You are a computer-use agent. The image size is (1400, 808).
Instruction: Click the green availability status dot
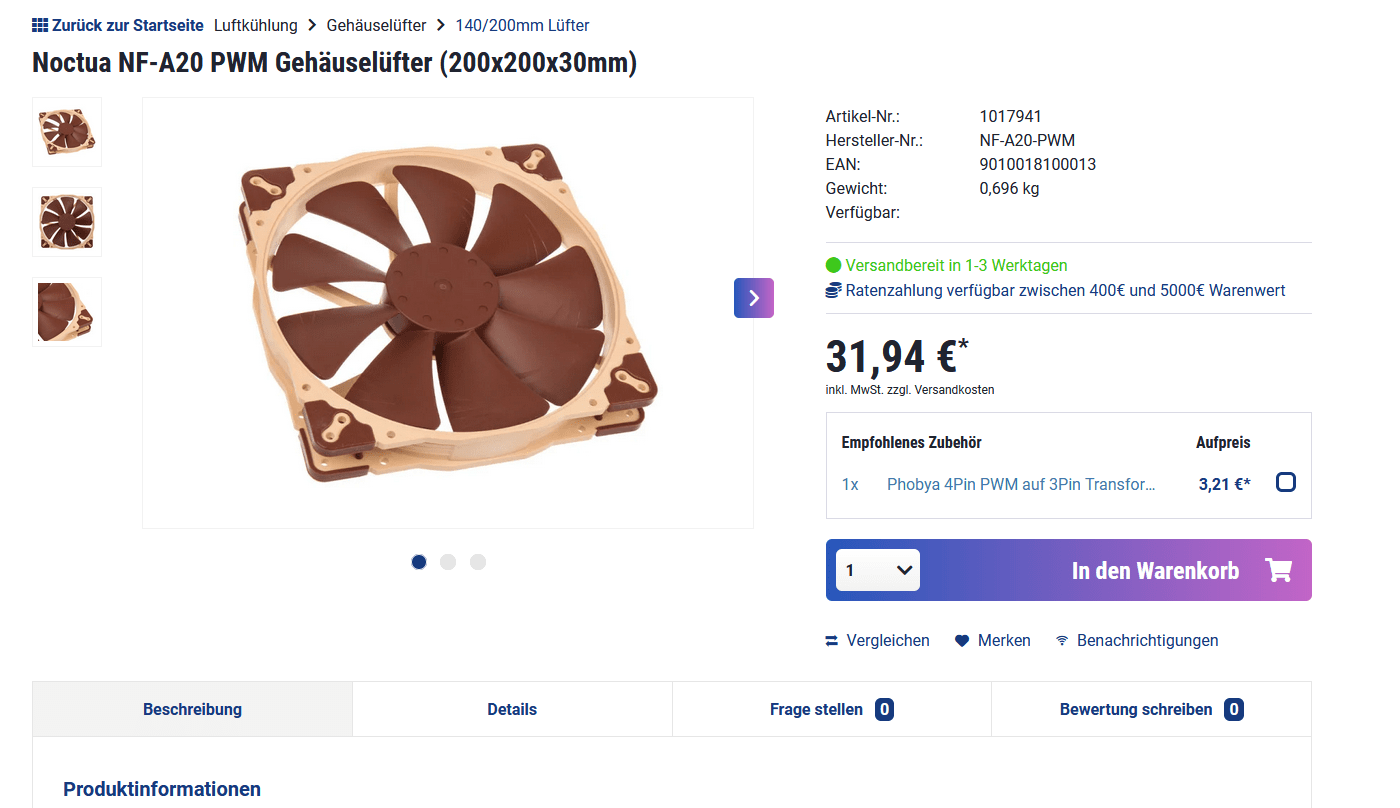834,266
